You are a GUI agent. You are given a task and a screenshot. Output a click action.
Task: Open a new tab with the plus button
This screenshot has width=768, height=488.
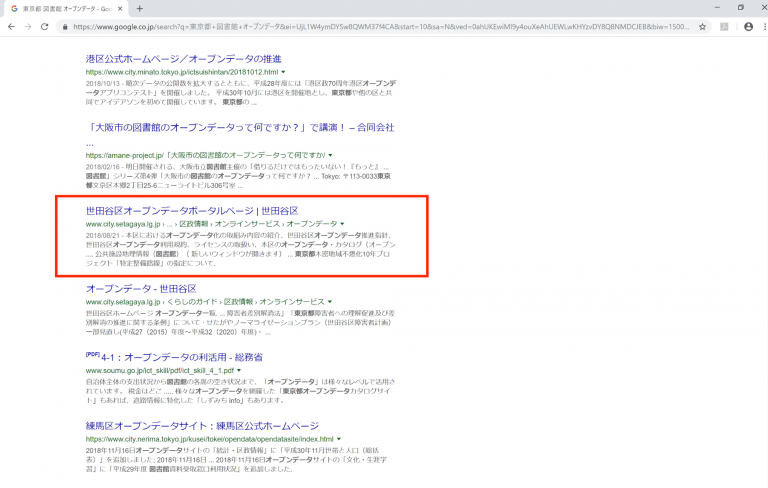click(140, 8)
